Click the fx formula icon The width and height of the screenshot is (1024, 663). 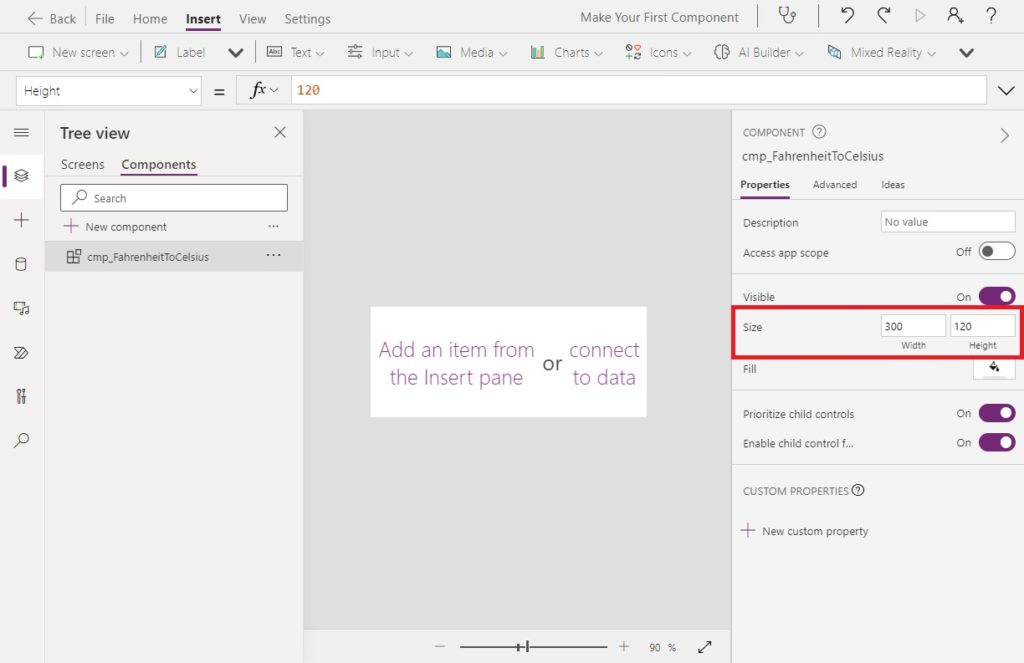tap(260, 90)
